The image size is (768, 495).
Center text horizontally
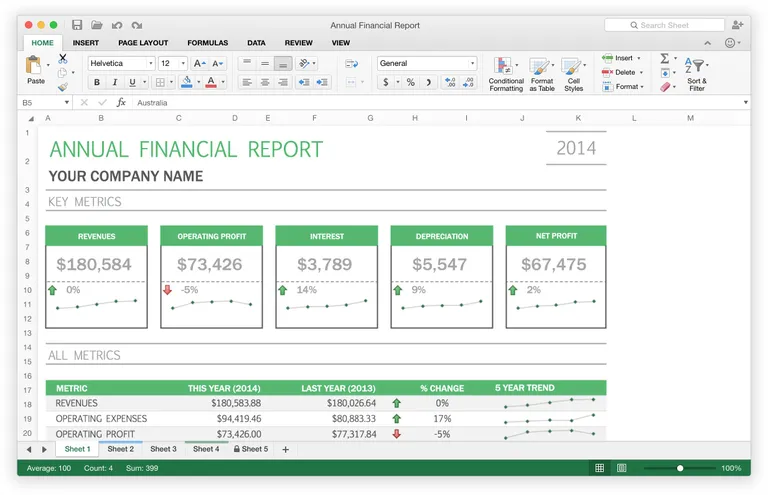(265, 82)
